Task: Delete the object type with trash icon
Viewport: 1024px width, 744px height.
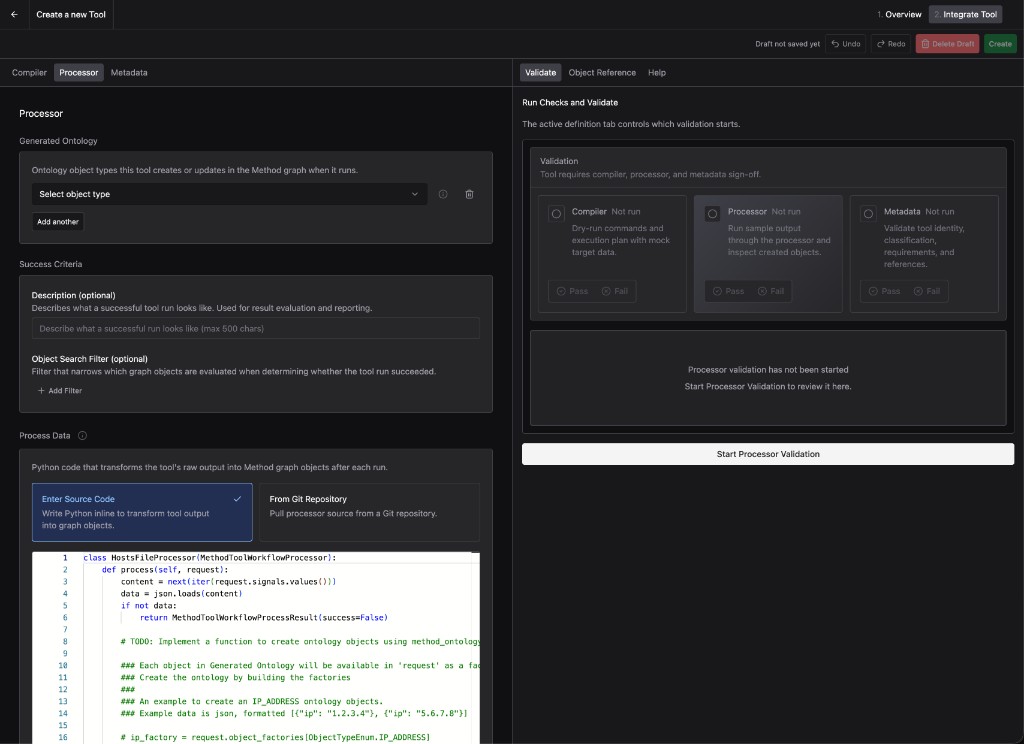Action: pyautogui.click(x=469, y=194)
